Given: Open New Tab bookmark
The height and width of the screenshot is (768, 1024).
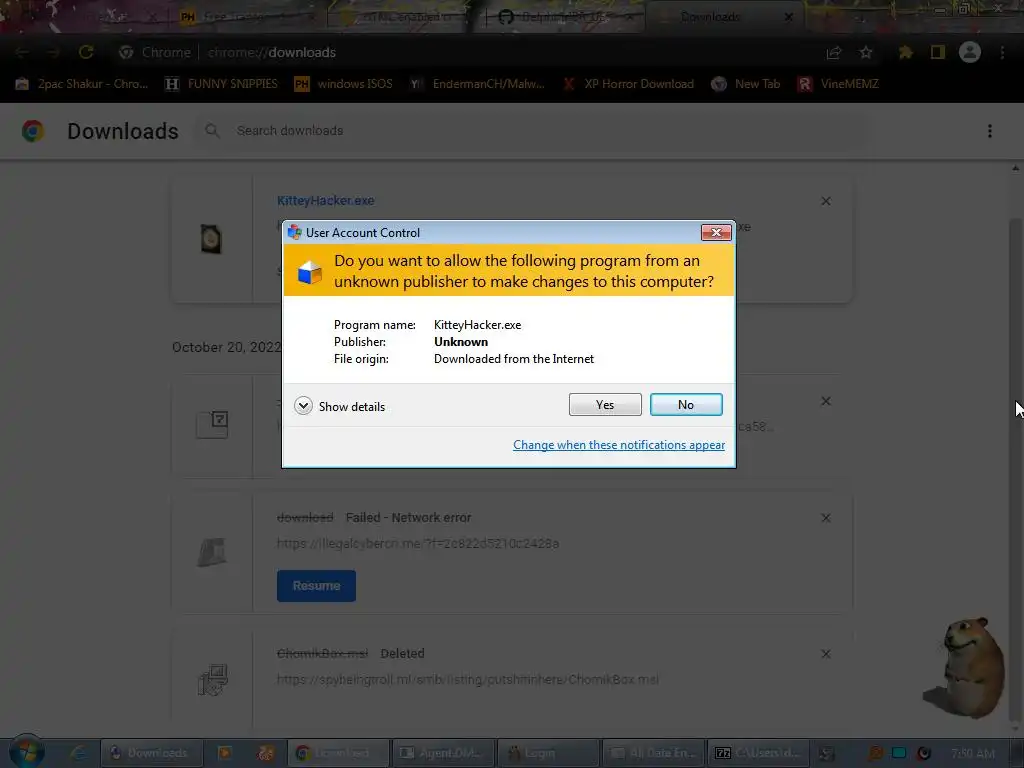Looking at the screenshot, I should pyautogui.click(x=746, y=84).
